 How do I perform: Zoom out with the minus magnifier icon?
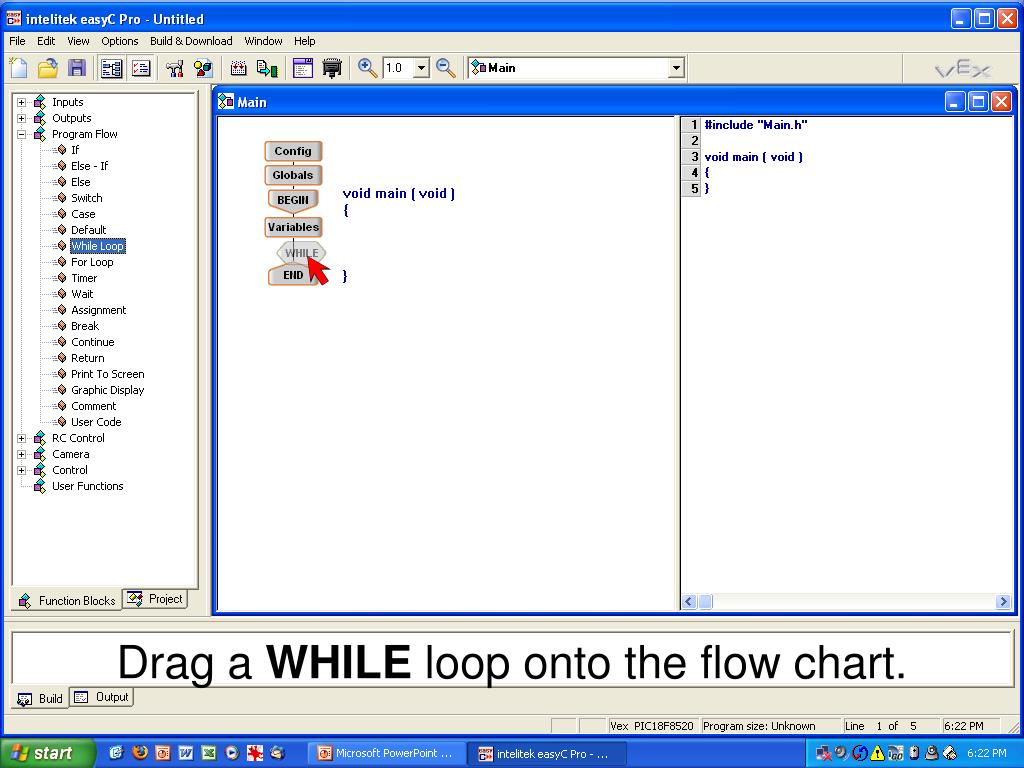pyautogui.click(x=446, y=67)
